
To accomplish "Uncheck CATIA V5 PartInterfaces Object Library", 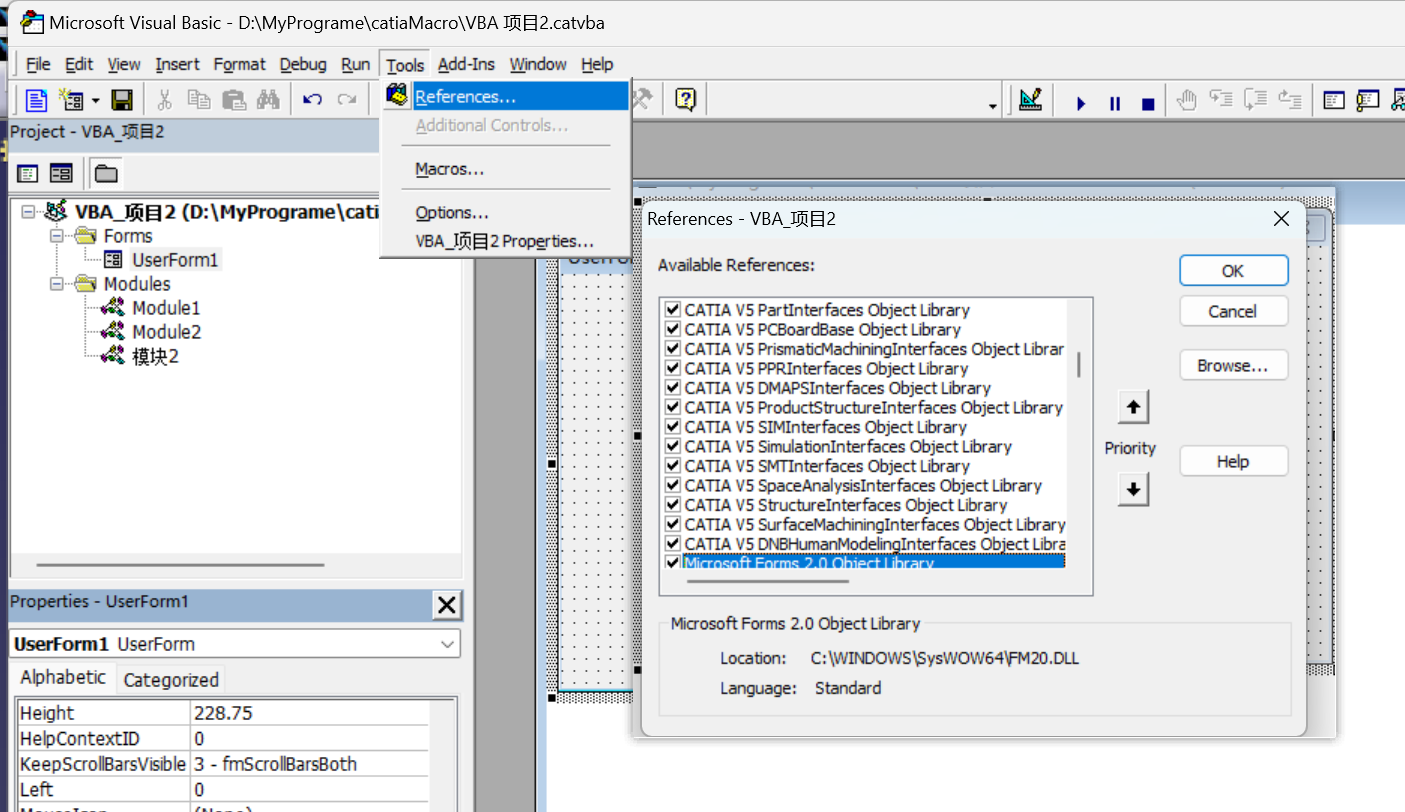I will coord(673,310).
